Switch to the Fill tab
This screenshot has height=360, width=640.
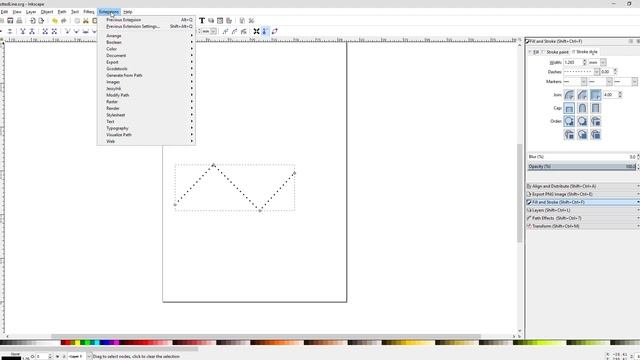[x=534, y=52]
